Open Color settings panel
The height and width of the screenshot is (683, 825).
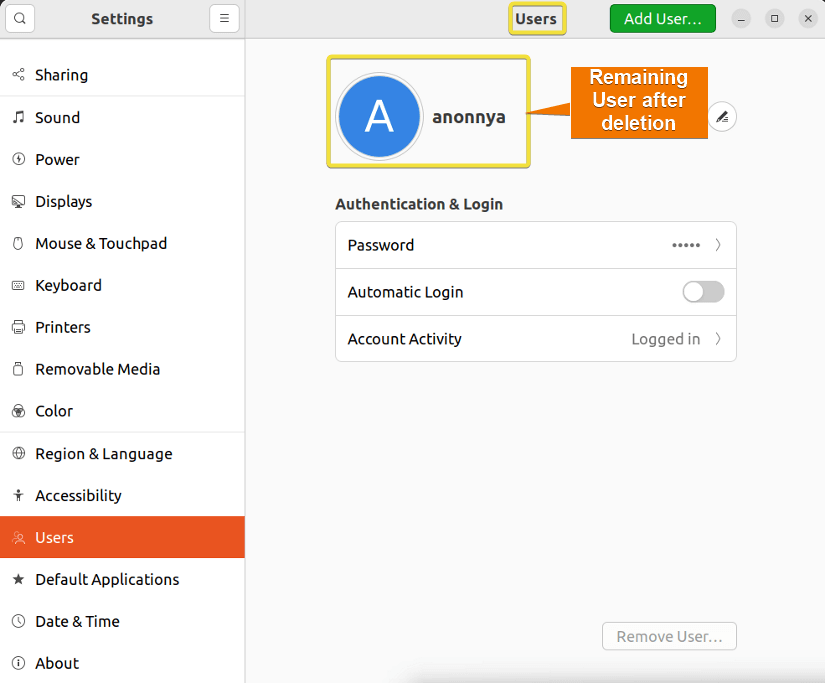pos(122,411)
